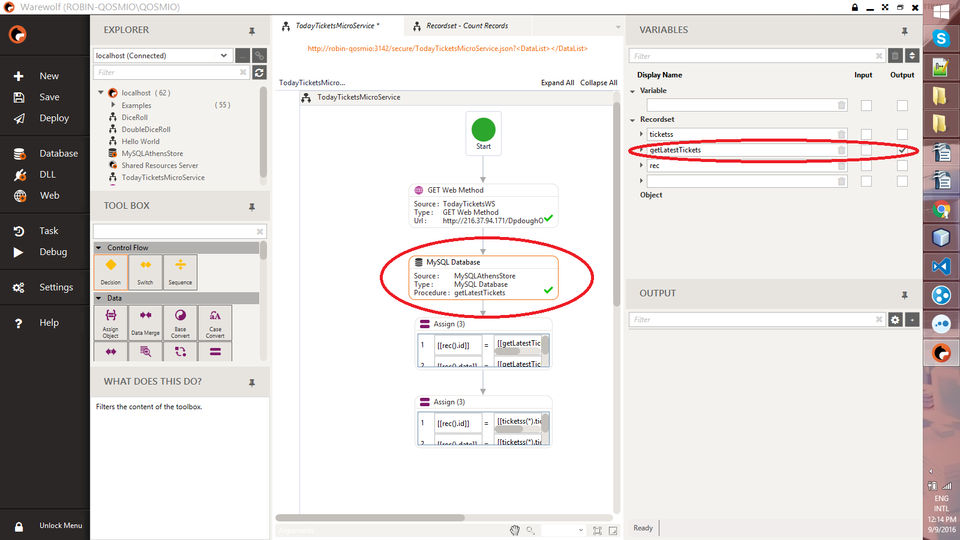Toggle Output checkbox for rec recordset
Viewport: 960px width, 540px height.
(902, 166)
